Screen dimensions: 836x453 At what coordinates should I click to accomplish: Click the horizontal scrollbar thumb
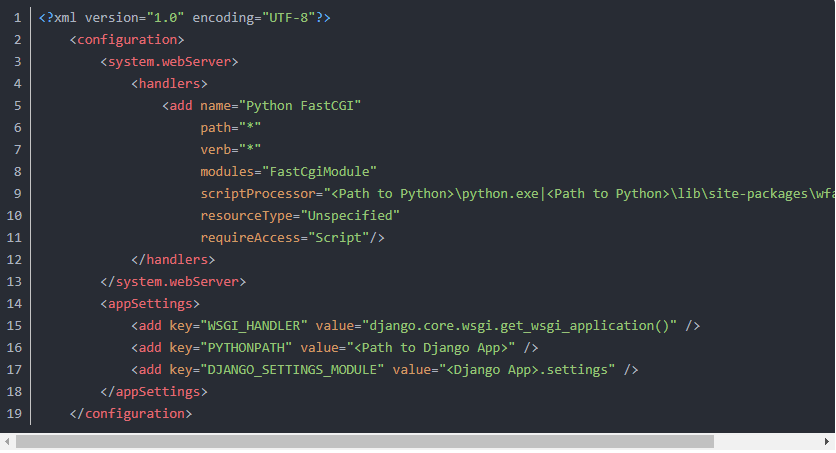click(x=365, y=441)
